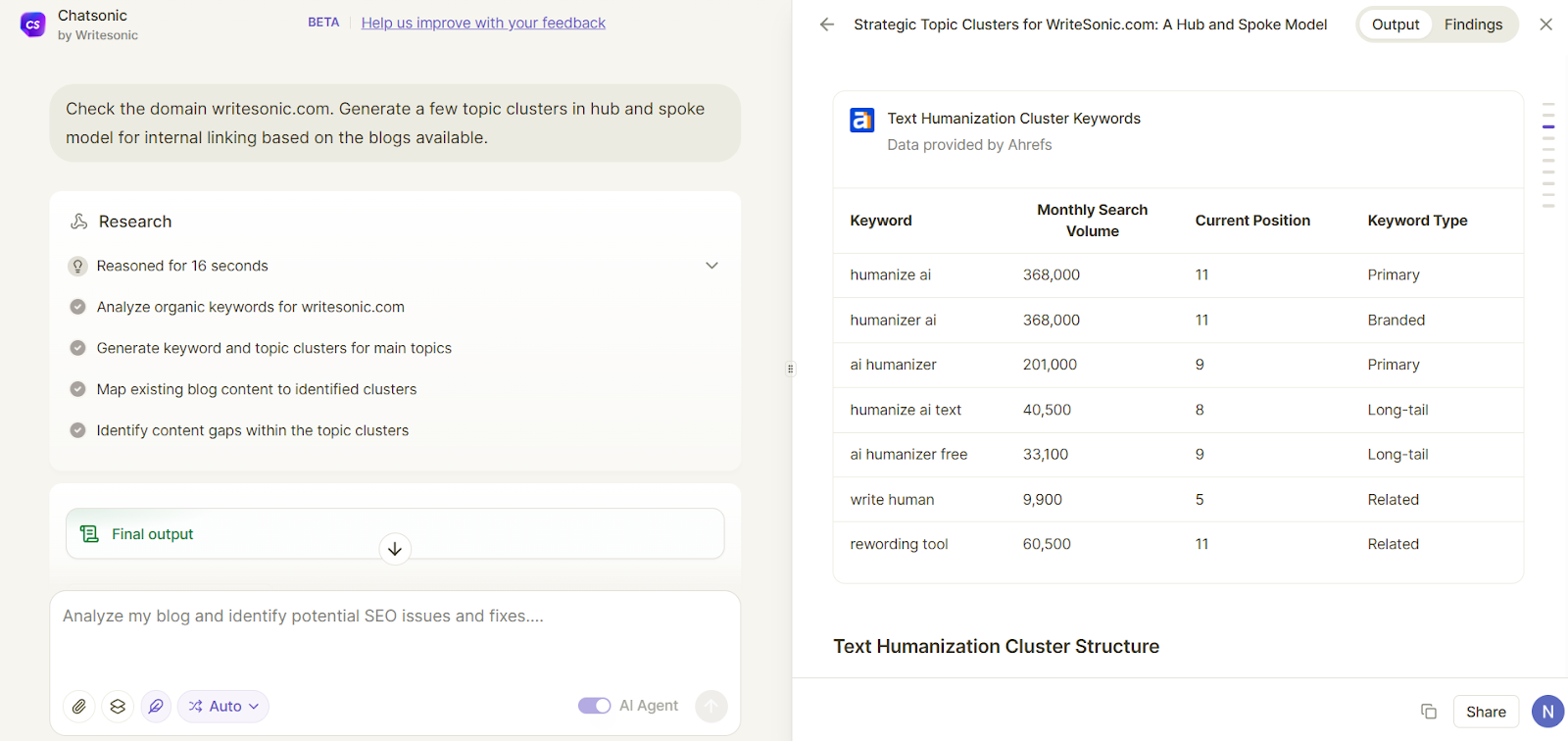1568x741 pixels.
Task: Click the 60,500 search volume value
Action: [1047, 544]
